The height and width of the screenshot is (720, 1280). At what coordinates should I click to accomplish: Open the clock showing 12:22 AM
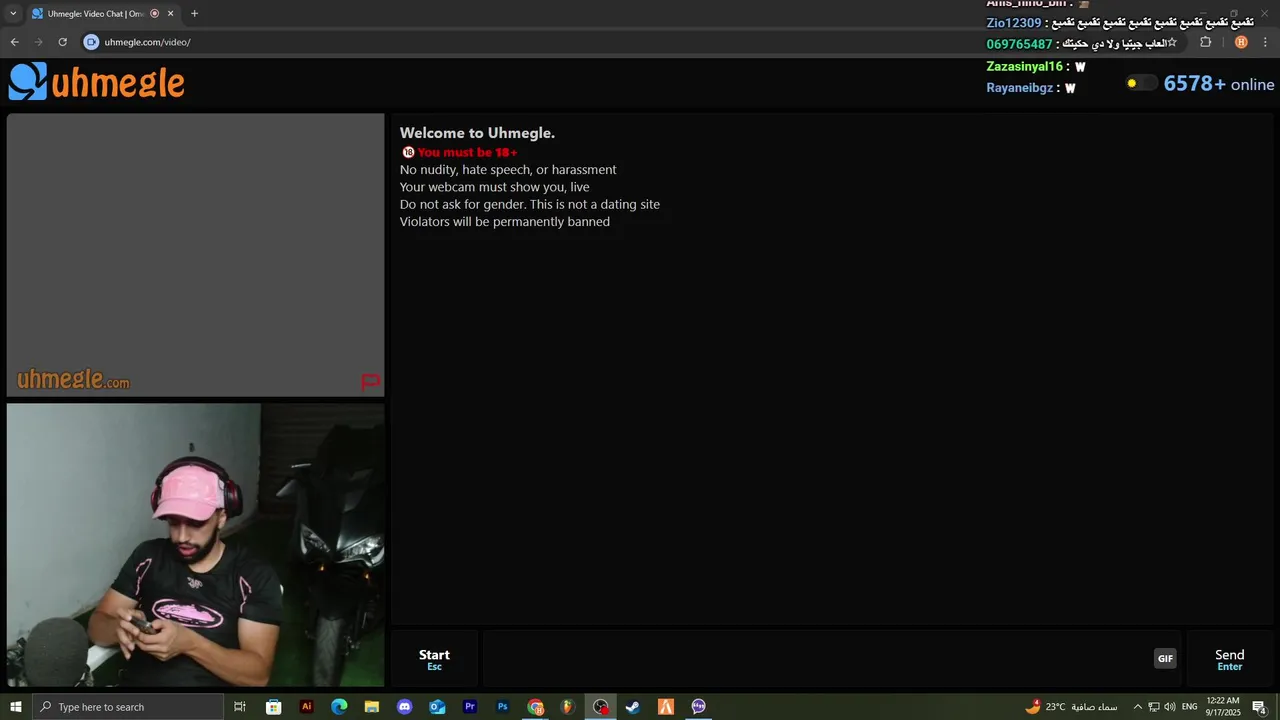click(x=1223, y=707)
